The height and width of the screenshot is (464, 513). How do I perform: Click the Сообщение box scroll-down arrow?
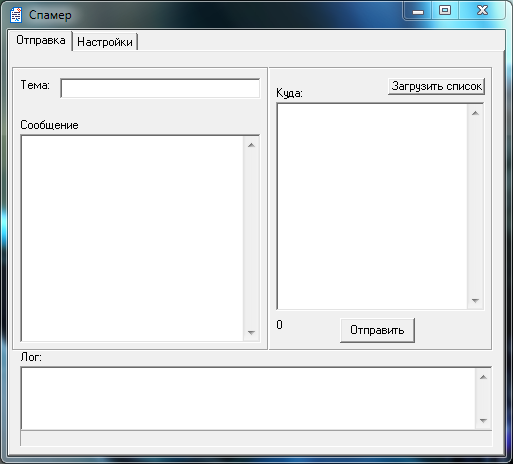click(x=252, y=333)
